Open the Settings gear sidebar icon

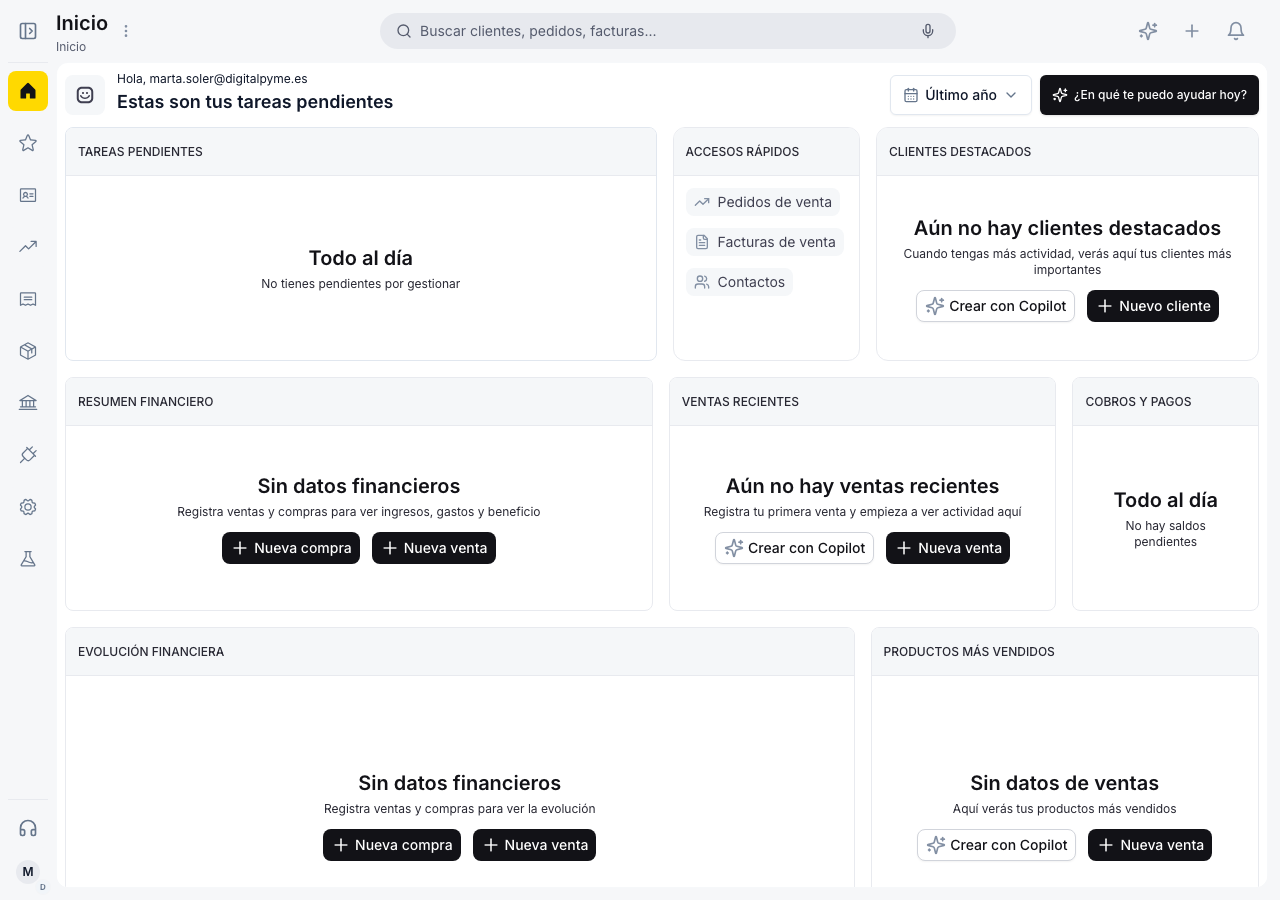click(28, 507)
